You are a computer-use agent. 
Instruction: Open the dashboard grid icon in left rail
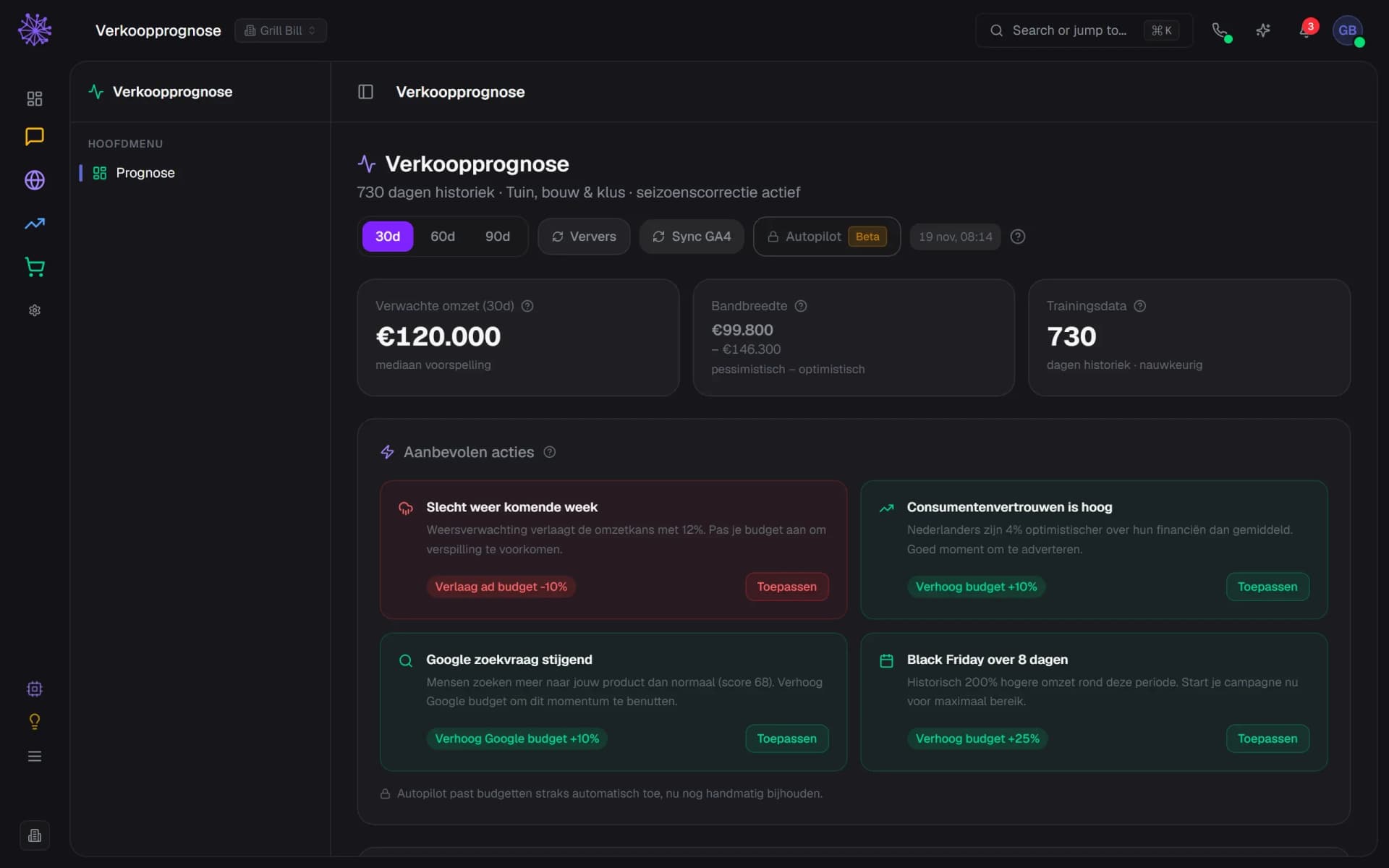(35, 98)
